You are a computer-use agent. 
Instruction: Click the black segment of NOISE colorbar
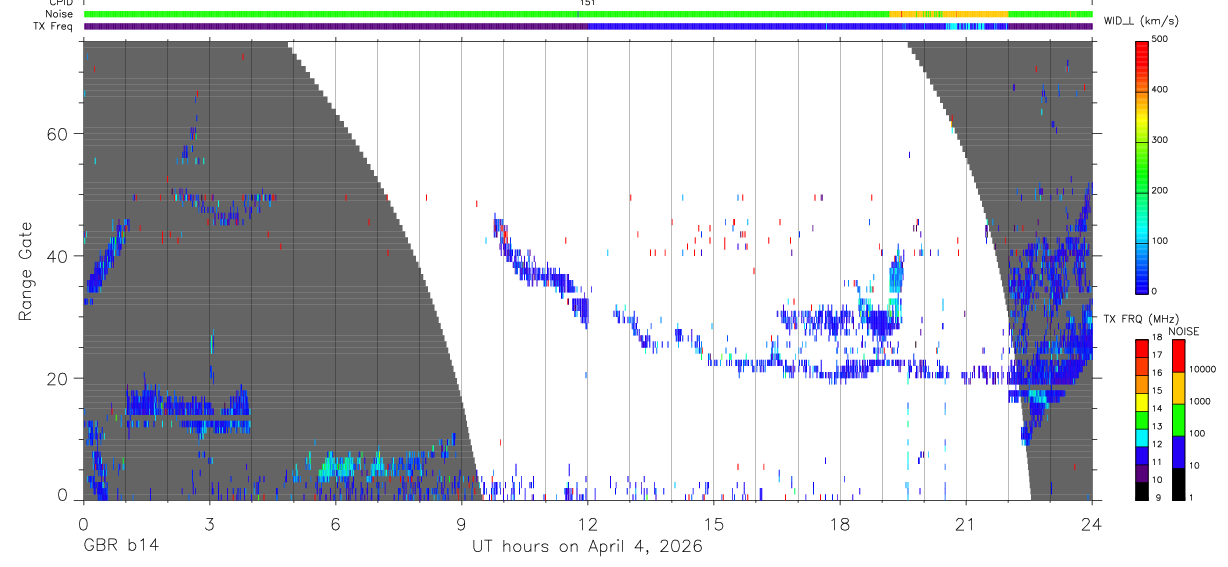(x=1178, y=484)
